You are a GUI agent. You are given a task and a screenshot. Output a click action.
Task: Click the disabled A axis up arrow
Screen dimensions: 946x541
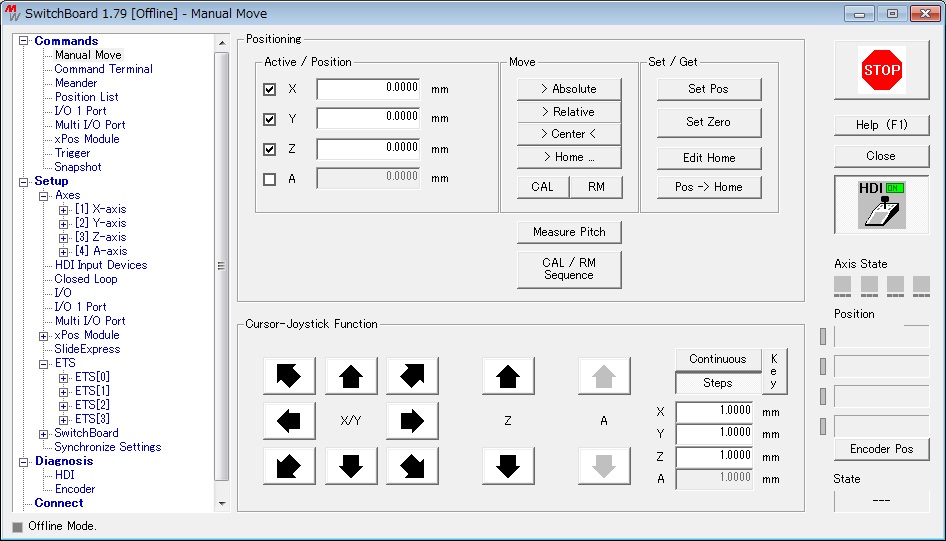(x=604, y=376)
